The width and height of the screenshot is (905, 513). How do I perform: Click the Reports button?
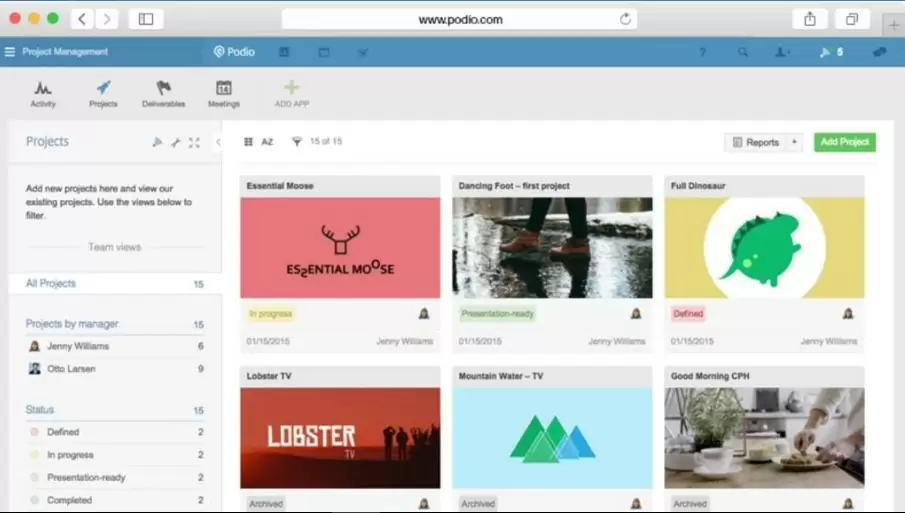point(756,143)
